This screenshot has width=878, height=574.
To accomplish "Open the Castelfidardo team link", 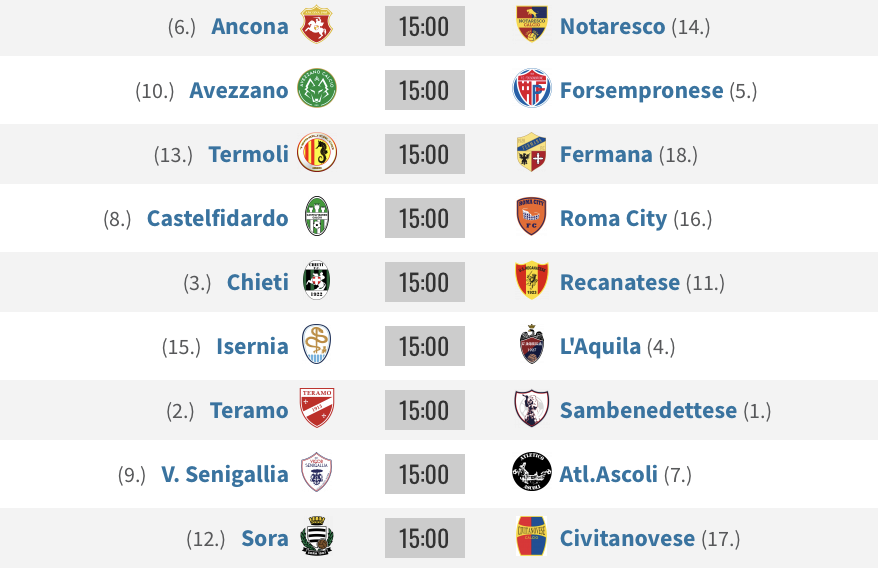I will 217,218.
